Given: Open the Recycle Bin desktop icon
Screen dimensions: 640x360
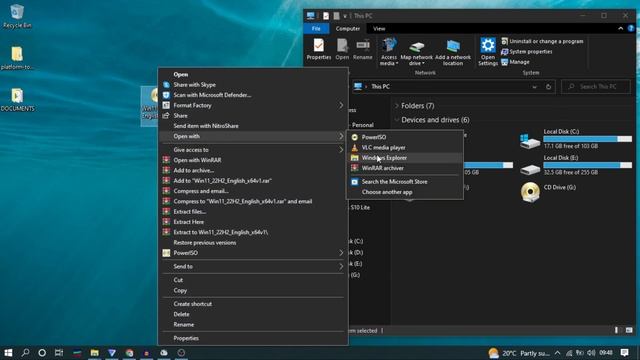Looking at the screenshot, I should tap(17, 16).
